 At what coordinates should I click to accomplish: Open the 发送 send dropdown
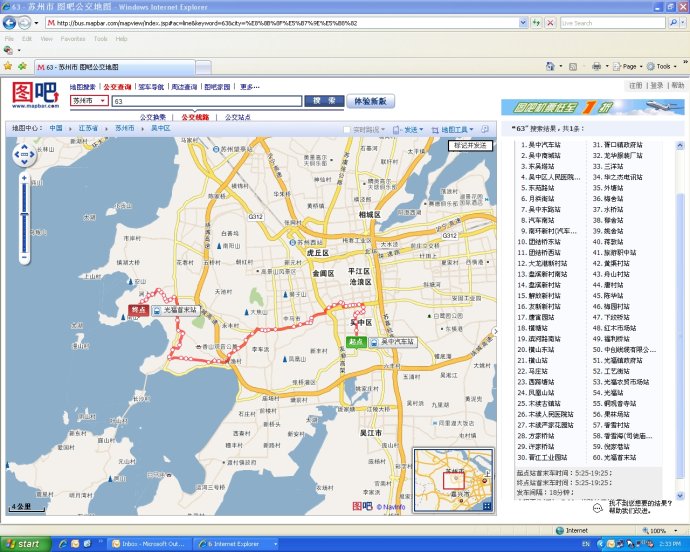tap(413, 129)
